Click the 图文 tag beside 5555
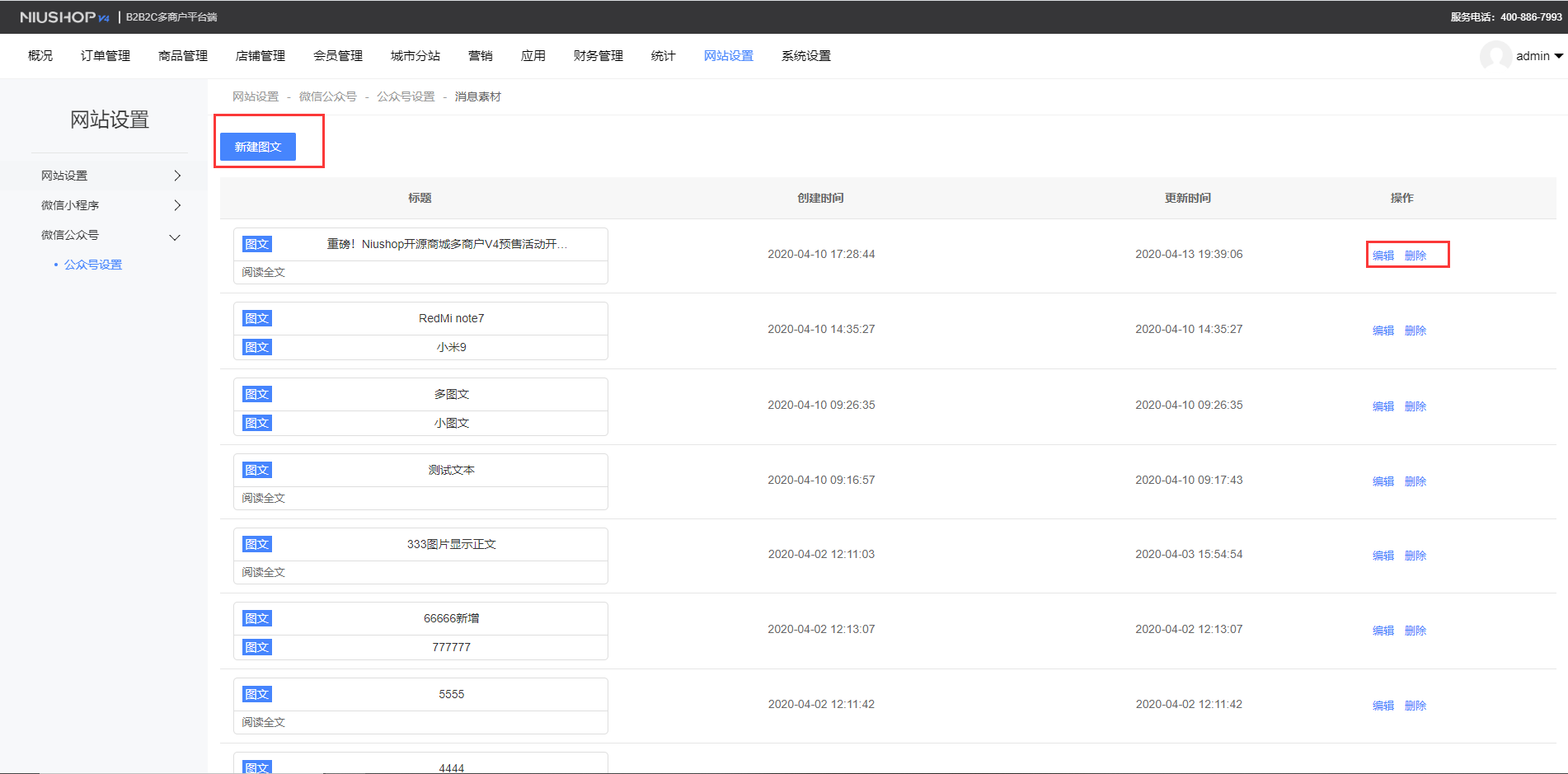 [257, 694]
